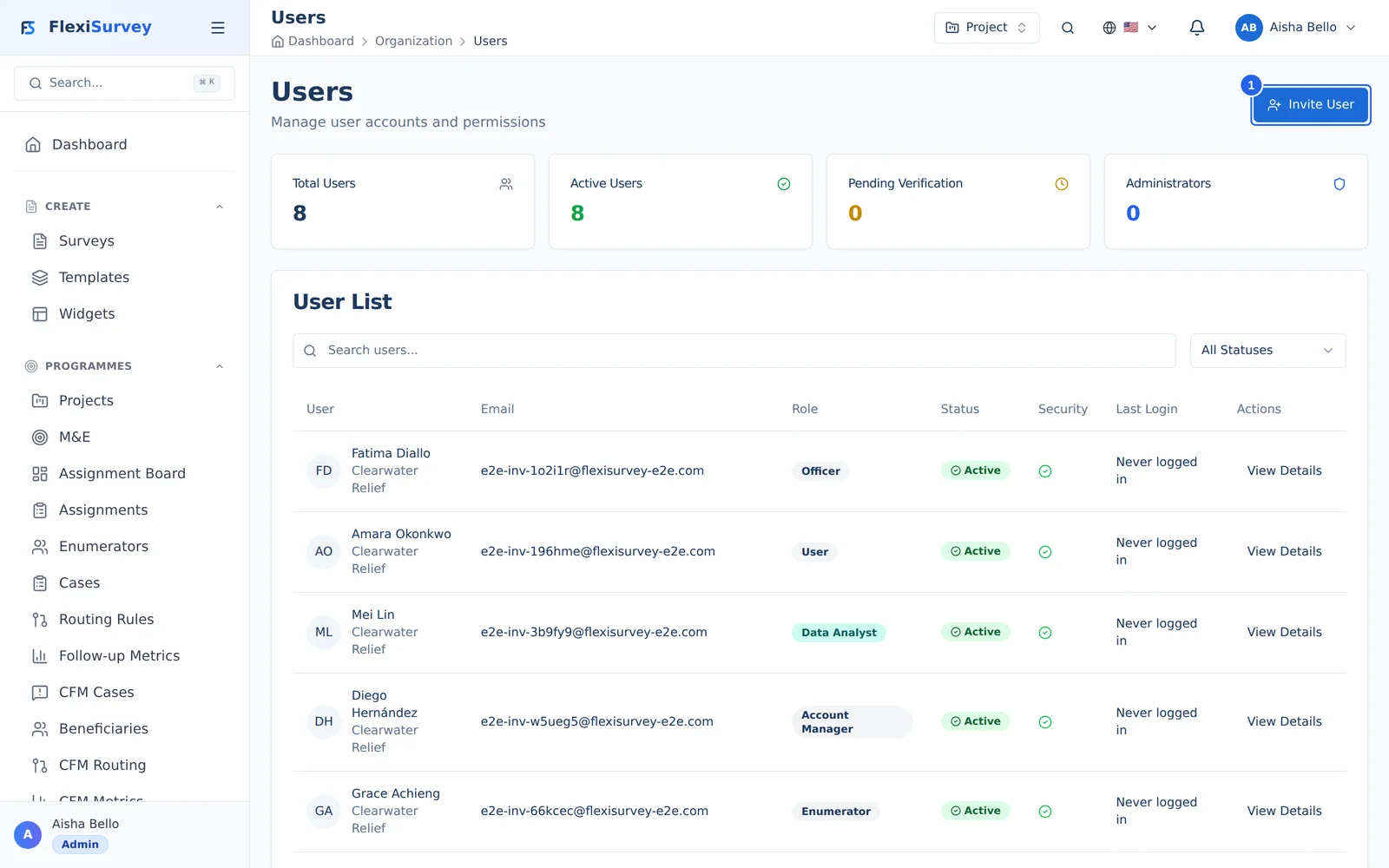Click the Cases clipboard icon
Image resolution: width=1389 pixels, height=868 pixels.
[40, 583]
